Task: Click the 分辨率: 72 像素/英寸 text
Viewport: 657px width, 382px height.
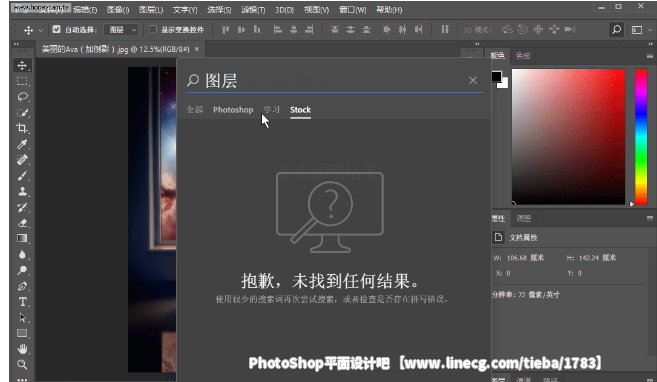Action: point(525,294)
